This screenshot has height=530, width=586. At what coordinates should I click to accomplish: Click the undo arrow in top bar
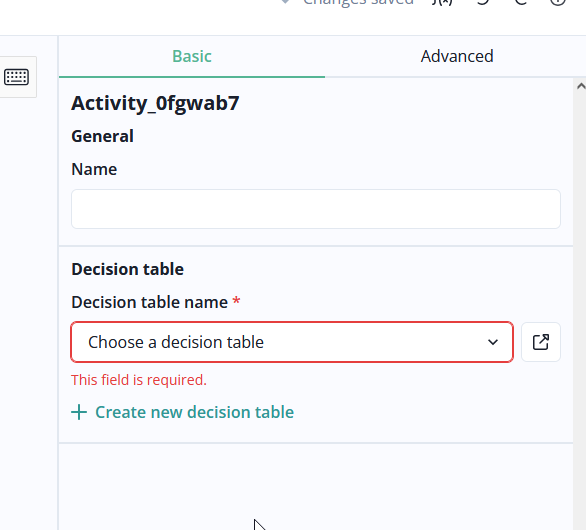pyautogui.click(x=483, y=2)
